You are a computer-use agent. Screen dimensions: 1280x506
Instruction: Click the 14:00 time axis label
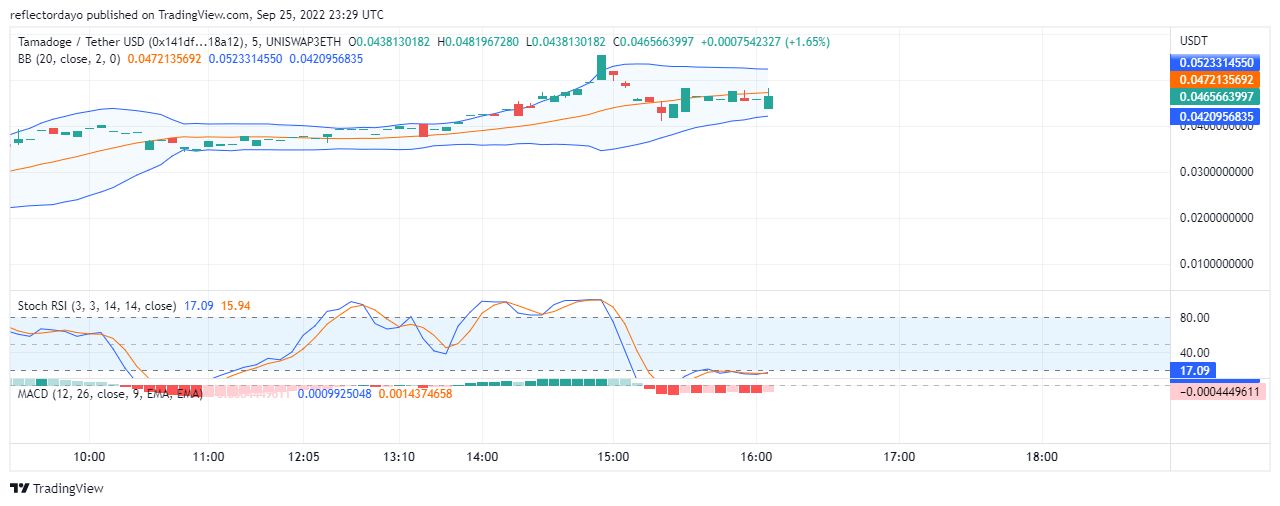(482, 457)
